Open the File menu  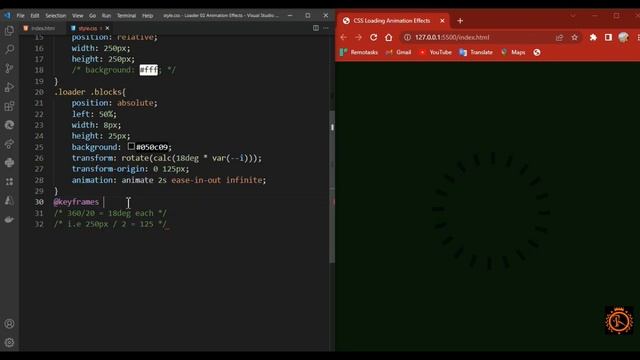[20, 16]
